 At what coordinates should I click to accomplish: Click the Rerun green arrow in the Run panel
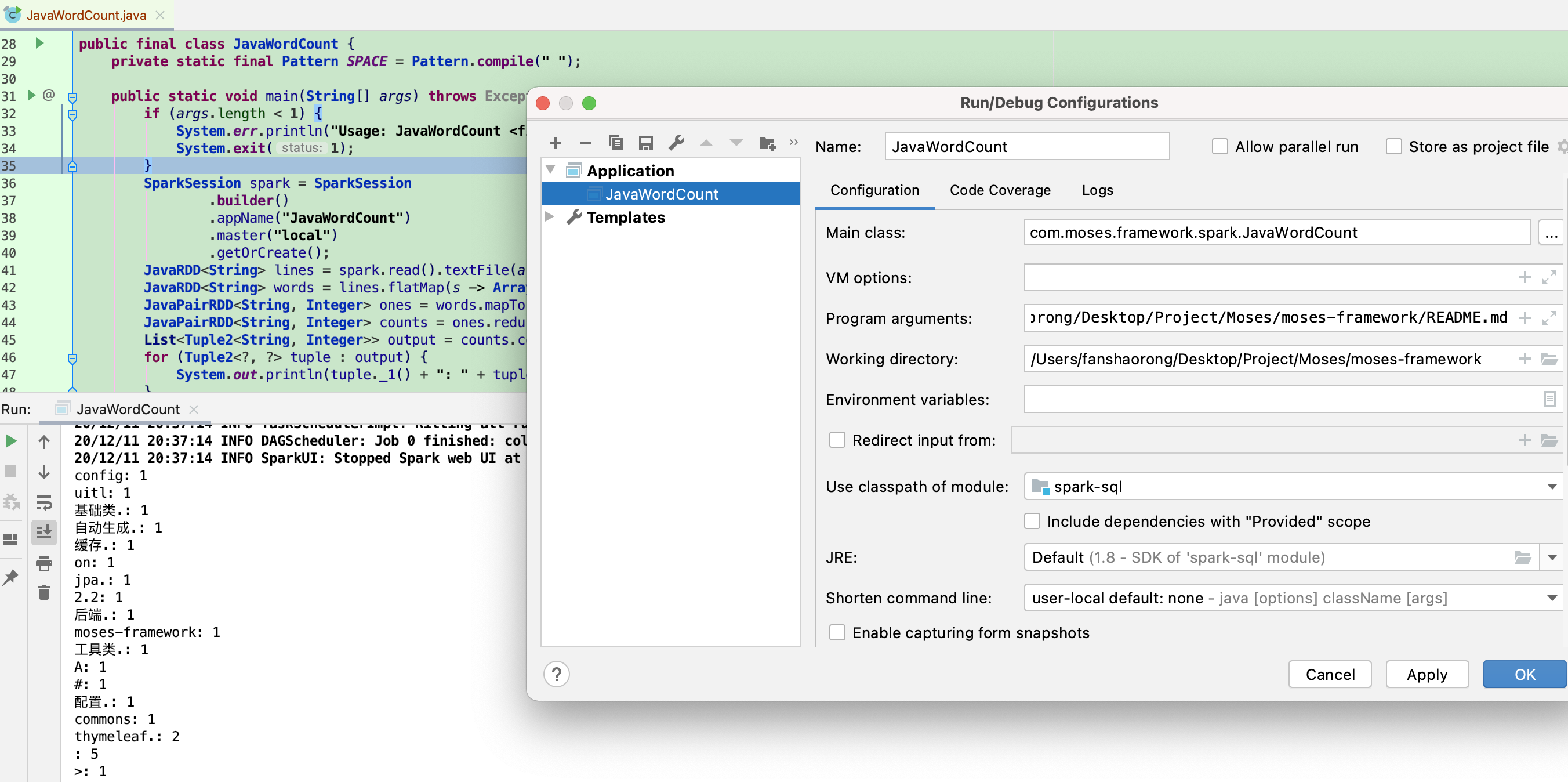pyautogui.click(x=11, y=441)
